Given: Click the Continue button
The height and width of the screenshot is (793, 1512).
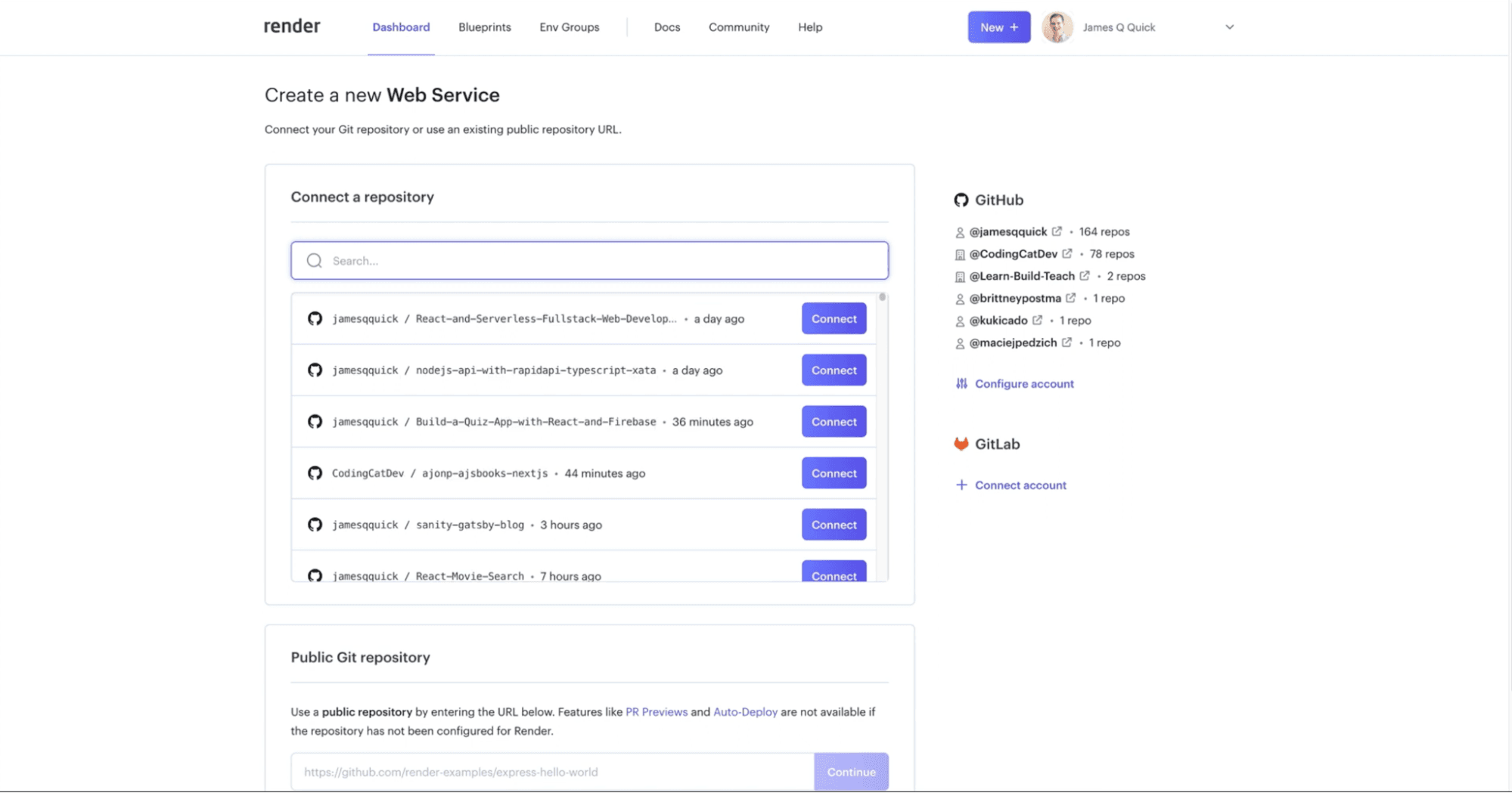Looking at the screenshot, I should 852,772.
